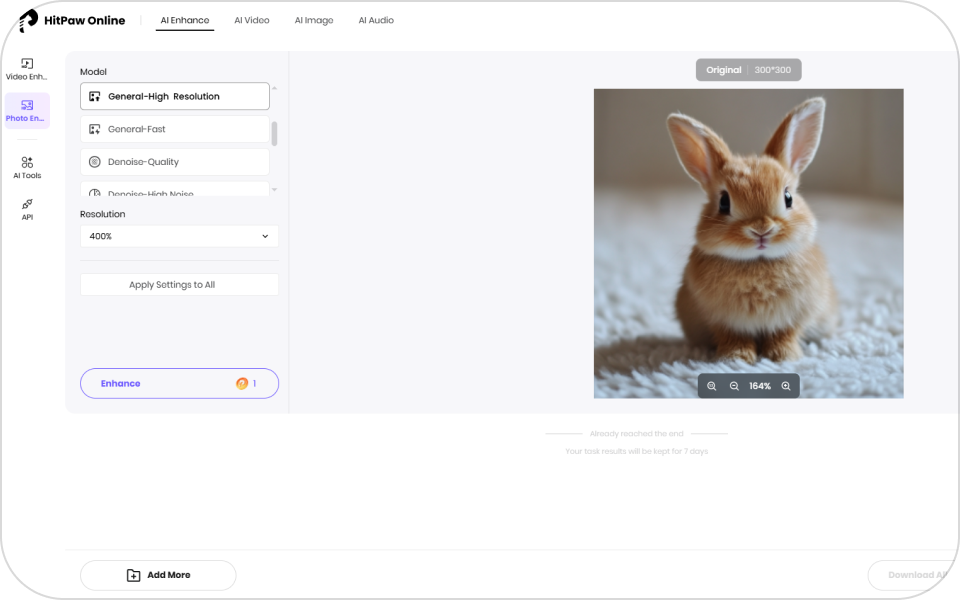Click model list scroll-down arrow
Screen dimensions: 960x600
[274, 190]
